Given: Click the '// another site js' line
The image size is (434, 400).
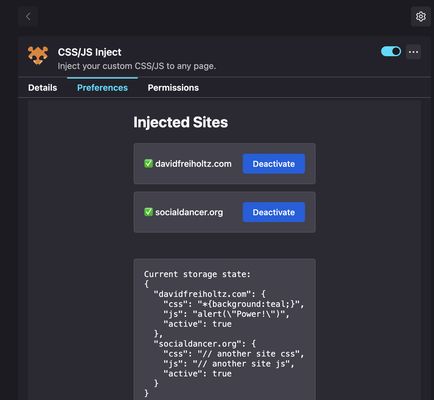Looking at the screenshot, I should coord(229,364).
